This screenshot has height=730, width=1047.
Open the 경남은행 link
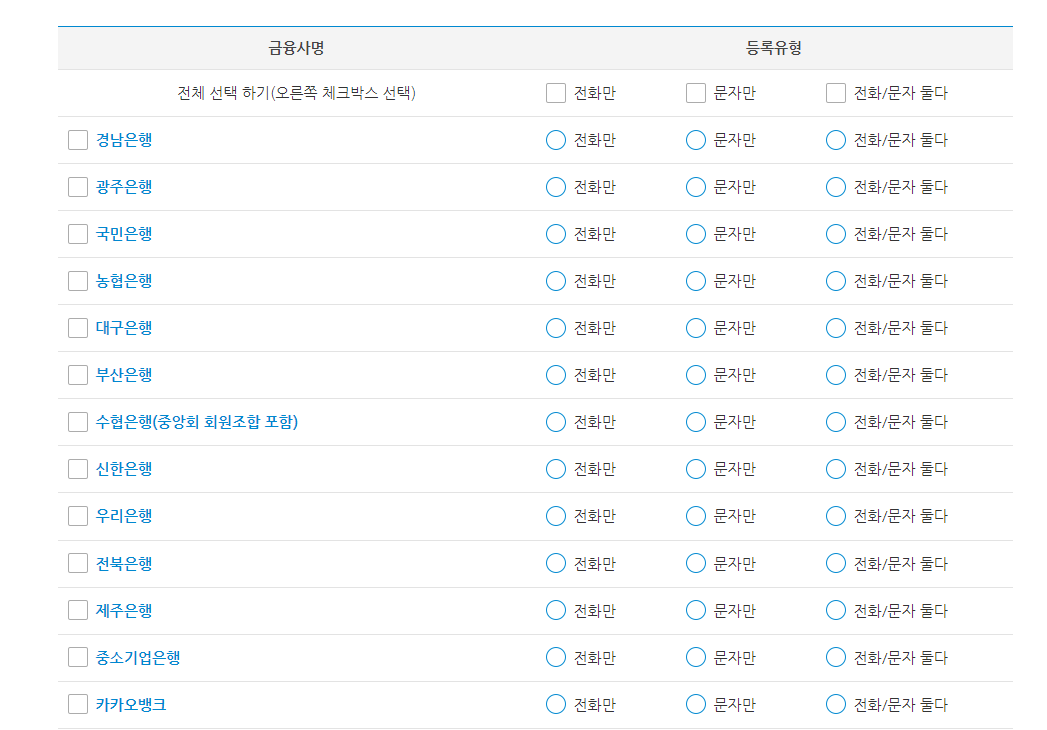124,140
